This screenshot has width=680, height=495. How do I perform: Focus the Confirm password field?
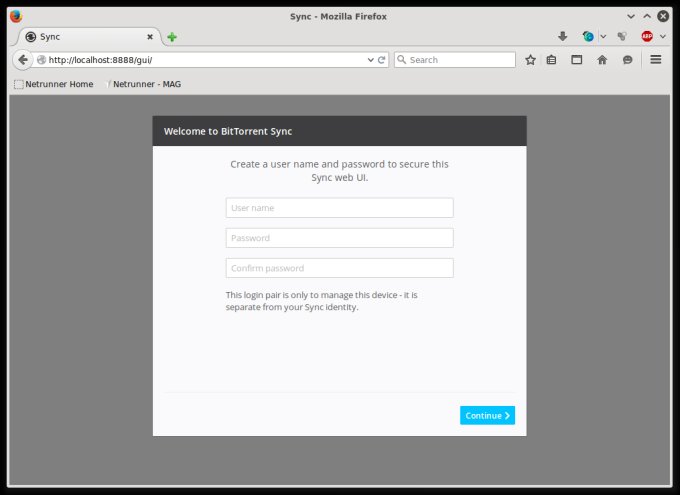click(340, 268)
